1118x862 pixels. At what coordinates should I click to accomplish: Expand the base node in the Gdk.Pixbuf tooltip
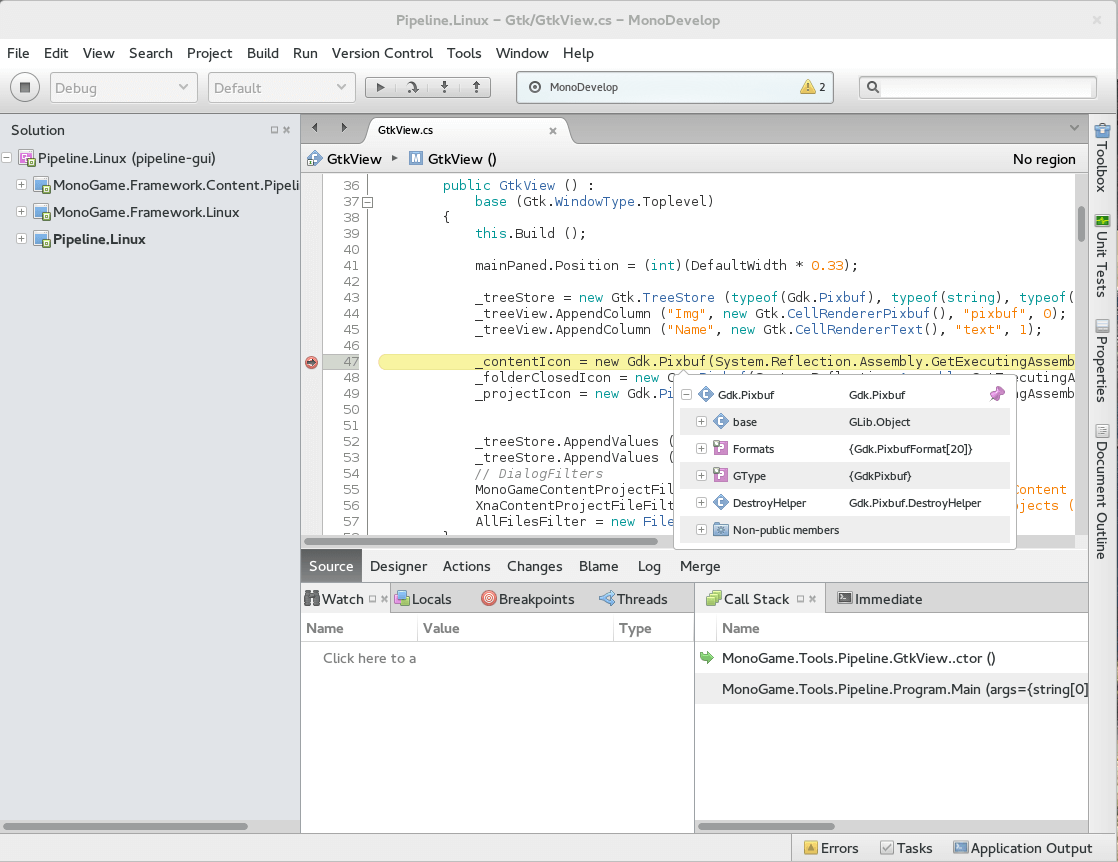(x=701, y=421)
